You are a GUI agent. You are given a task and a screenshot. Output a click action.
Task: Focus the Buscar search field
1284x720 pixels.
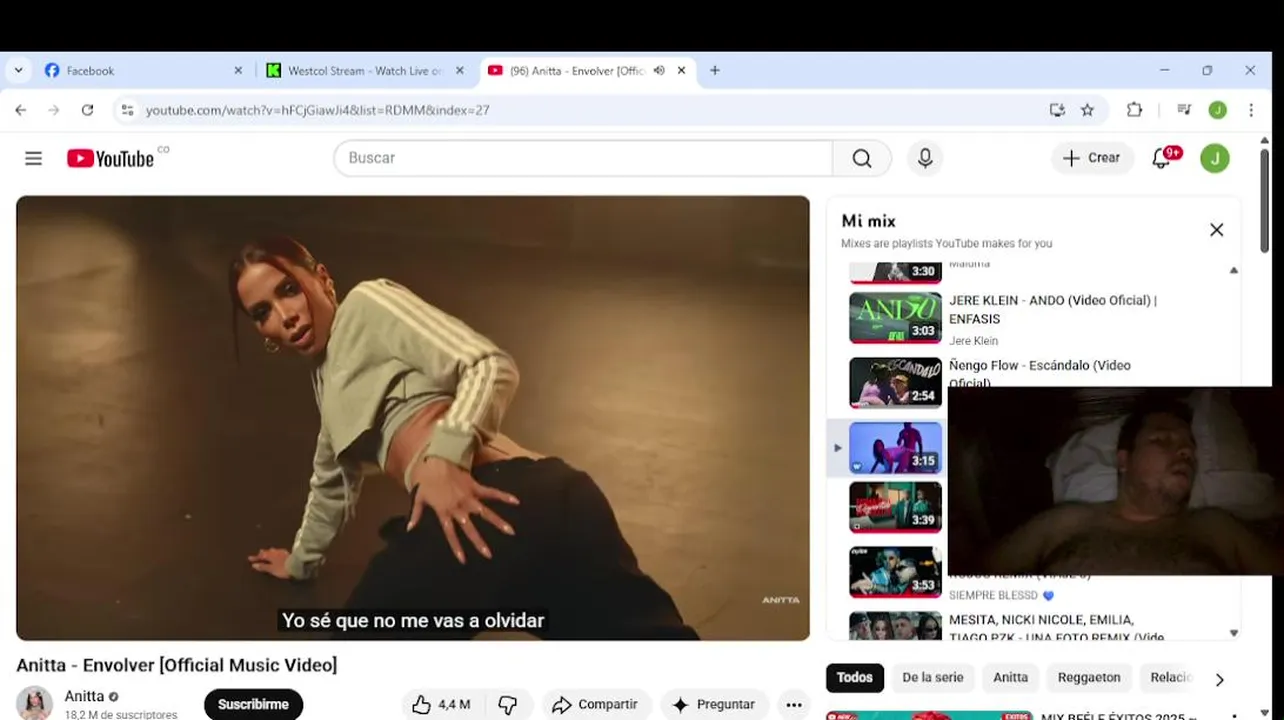click(583, 158)
